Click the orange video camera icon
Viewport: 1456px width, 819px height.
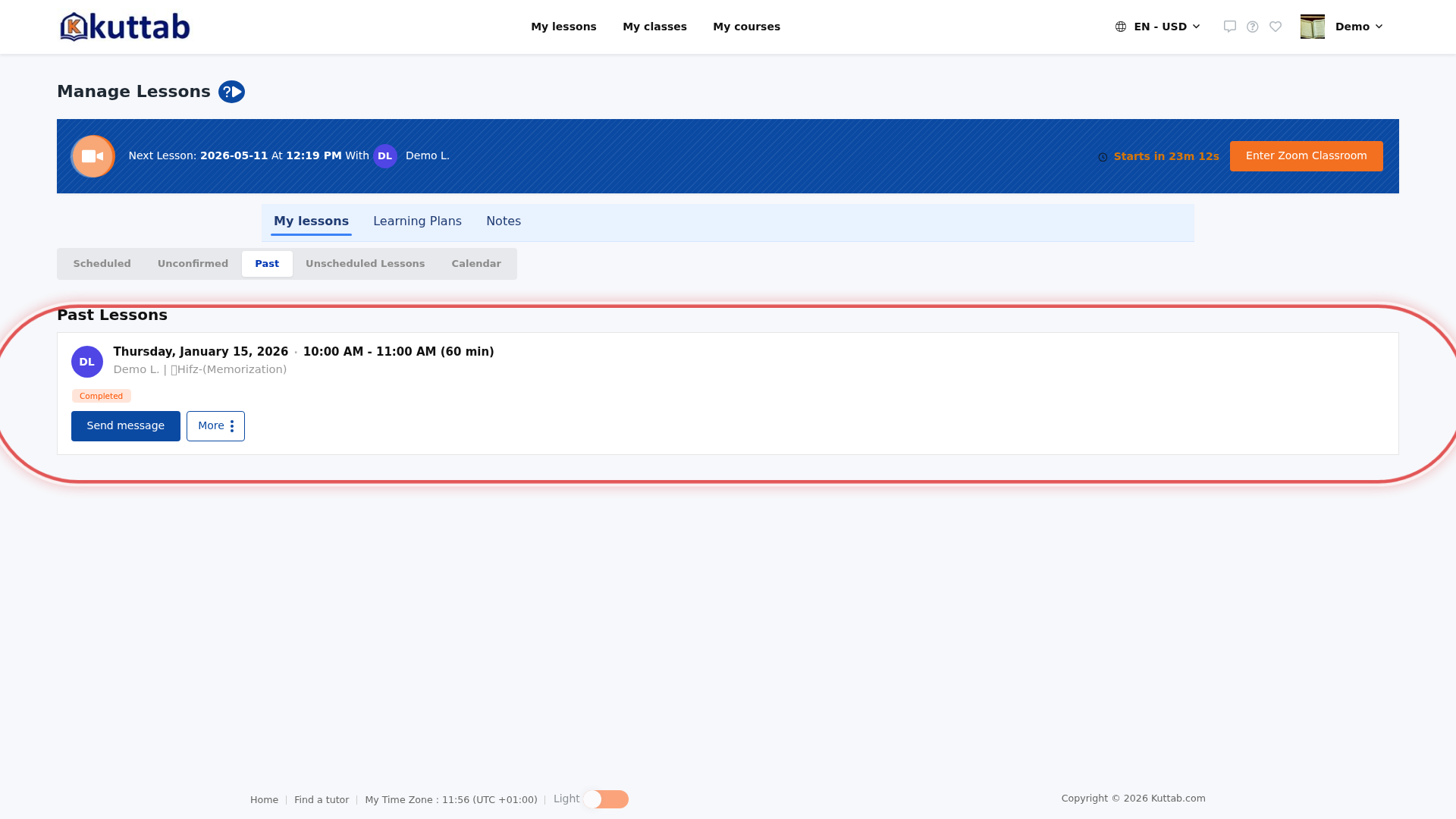coord(93,156)
